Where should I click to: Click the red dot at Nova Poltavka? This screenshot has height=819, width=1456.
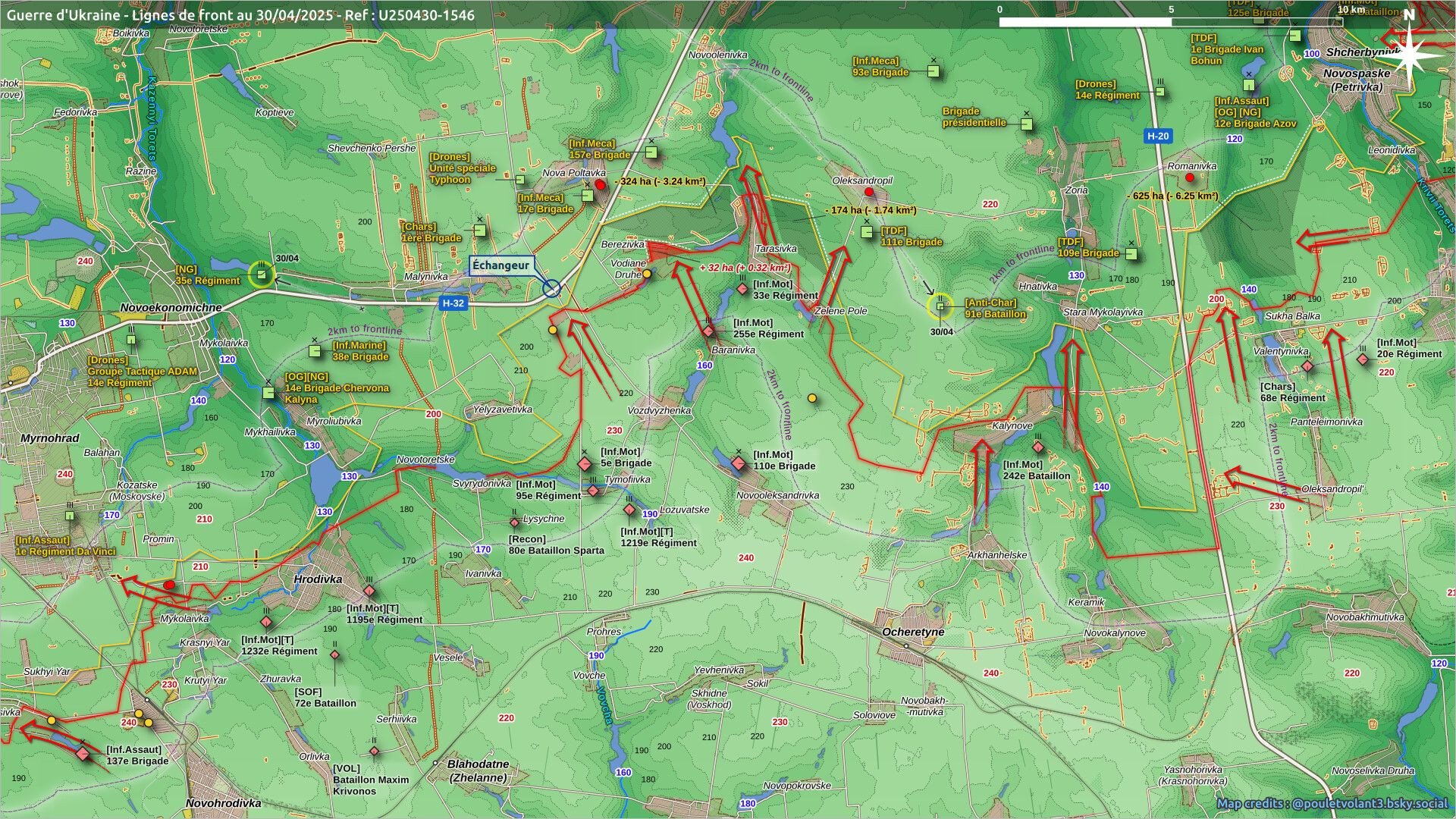pyautogui.click(x=600, y=184)
